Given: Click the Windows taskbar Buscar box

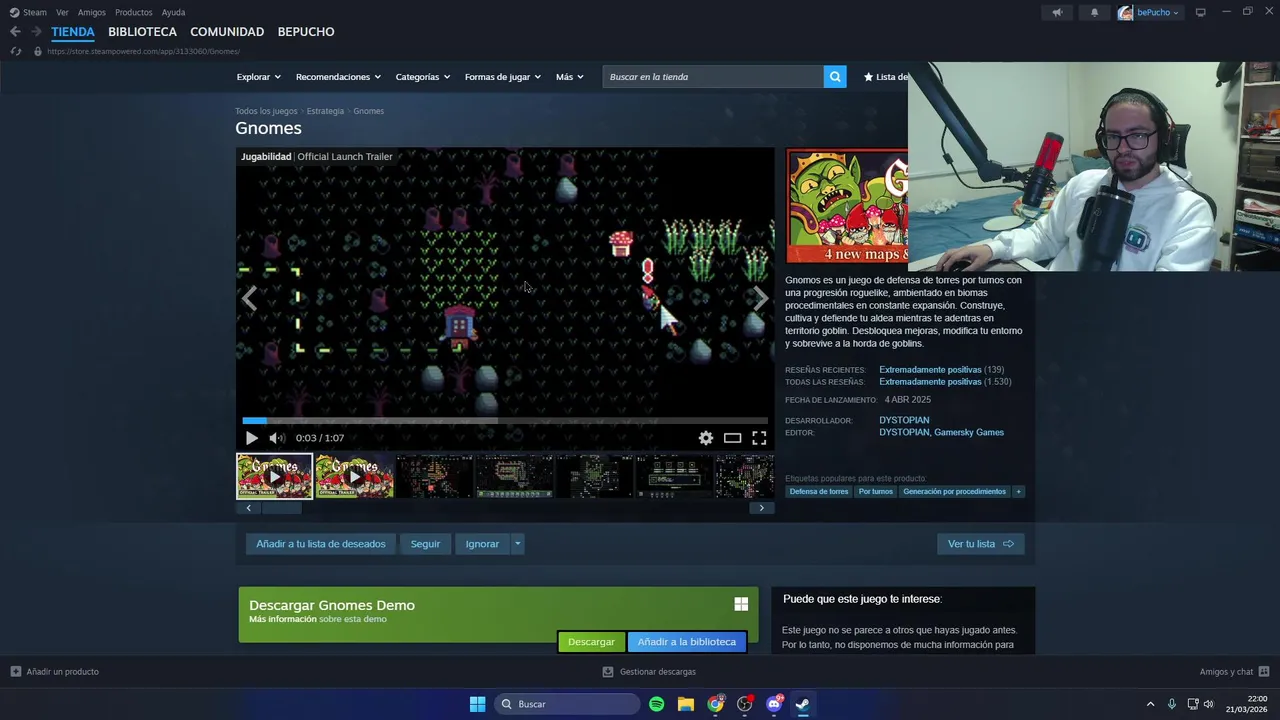Looking at the screenshot, I should point(568,704).
